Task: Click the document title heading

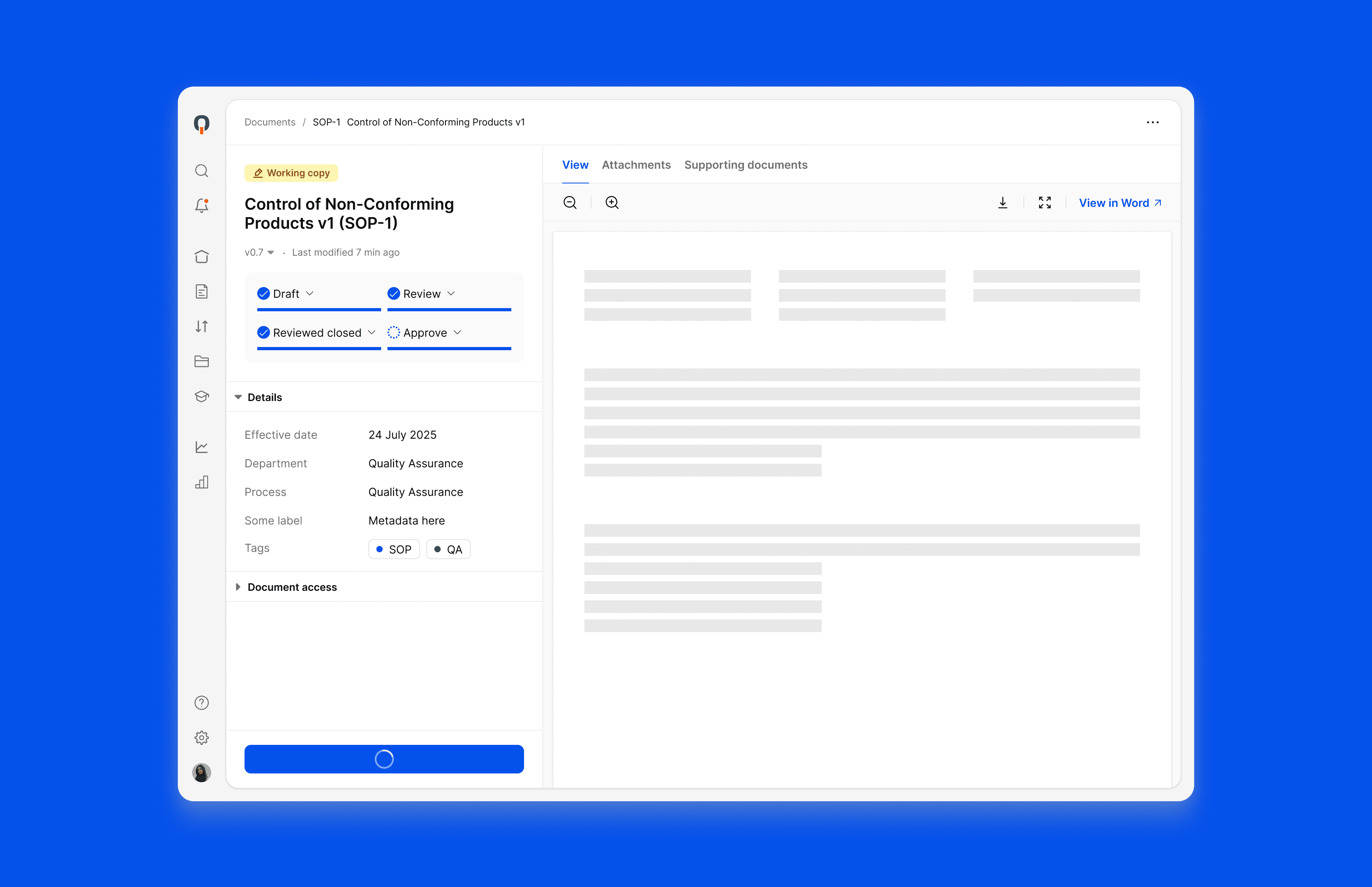Action: pyautogui.click(x=349, y=214)
